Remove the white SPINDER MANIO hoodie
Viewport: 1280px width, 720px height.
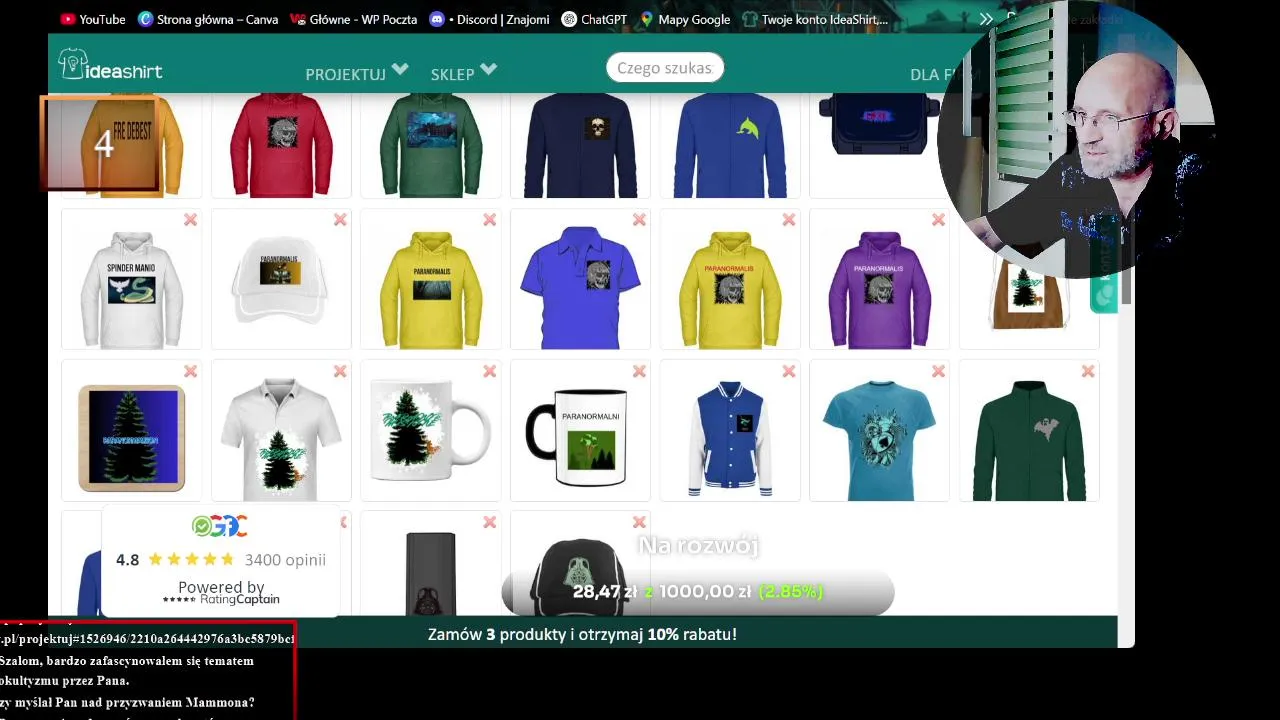[190, 220]
